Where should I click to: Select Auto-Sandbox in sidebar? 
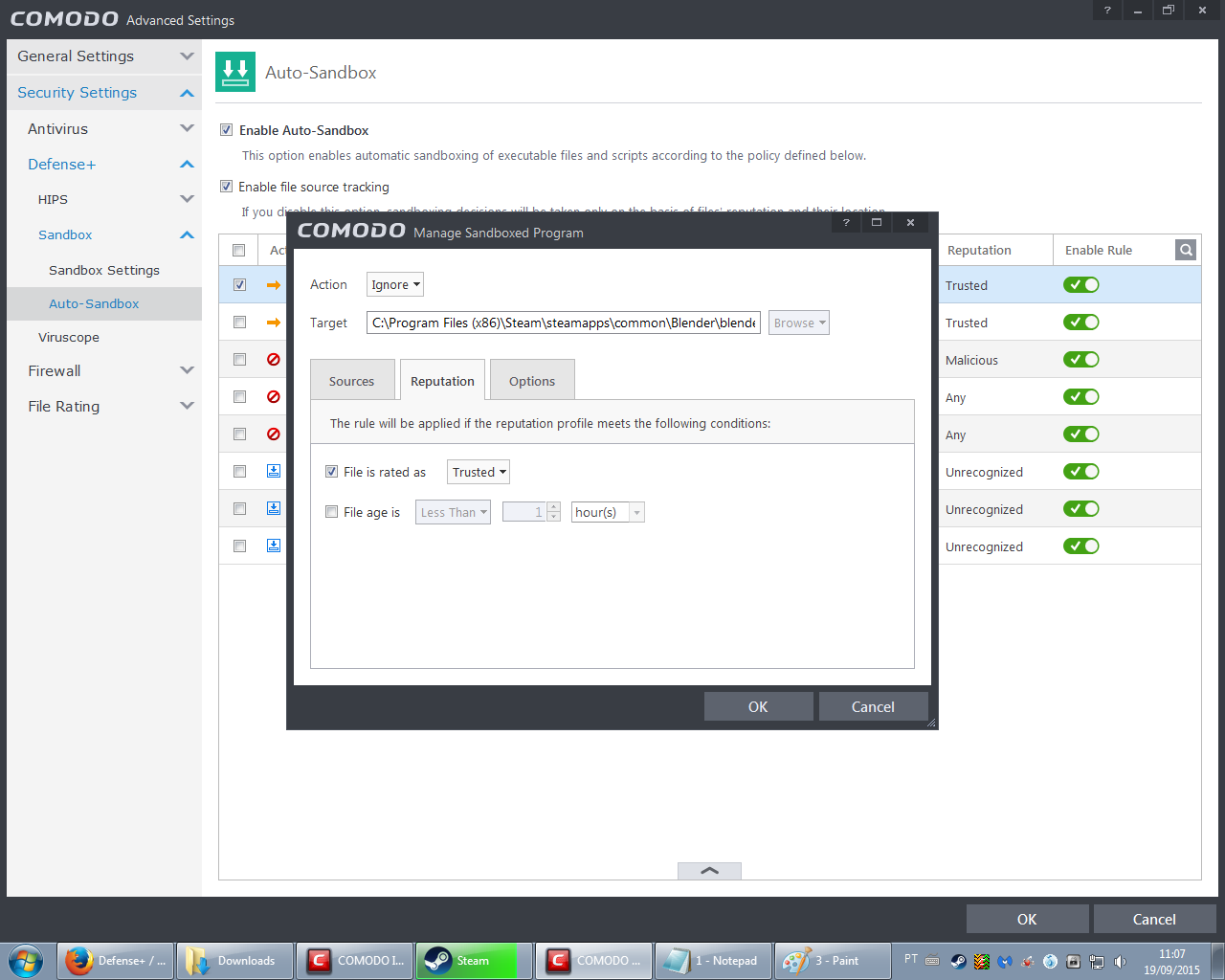pyautogui.click(x=104, y=303)
